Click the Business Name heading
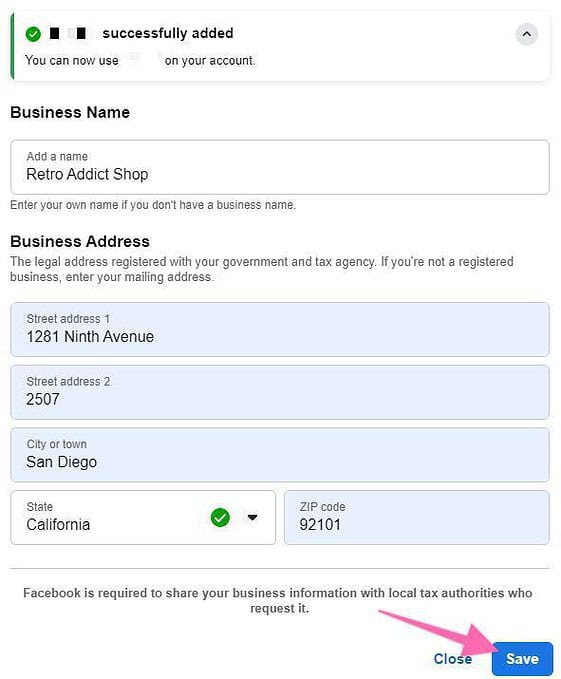This screenshot has width=561, height=679. [70, 112]
